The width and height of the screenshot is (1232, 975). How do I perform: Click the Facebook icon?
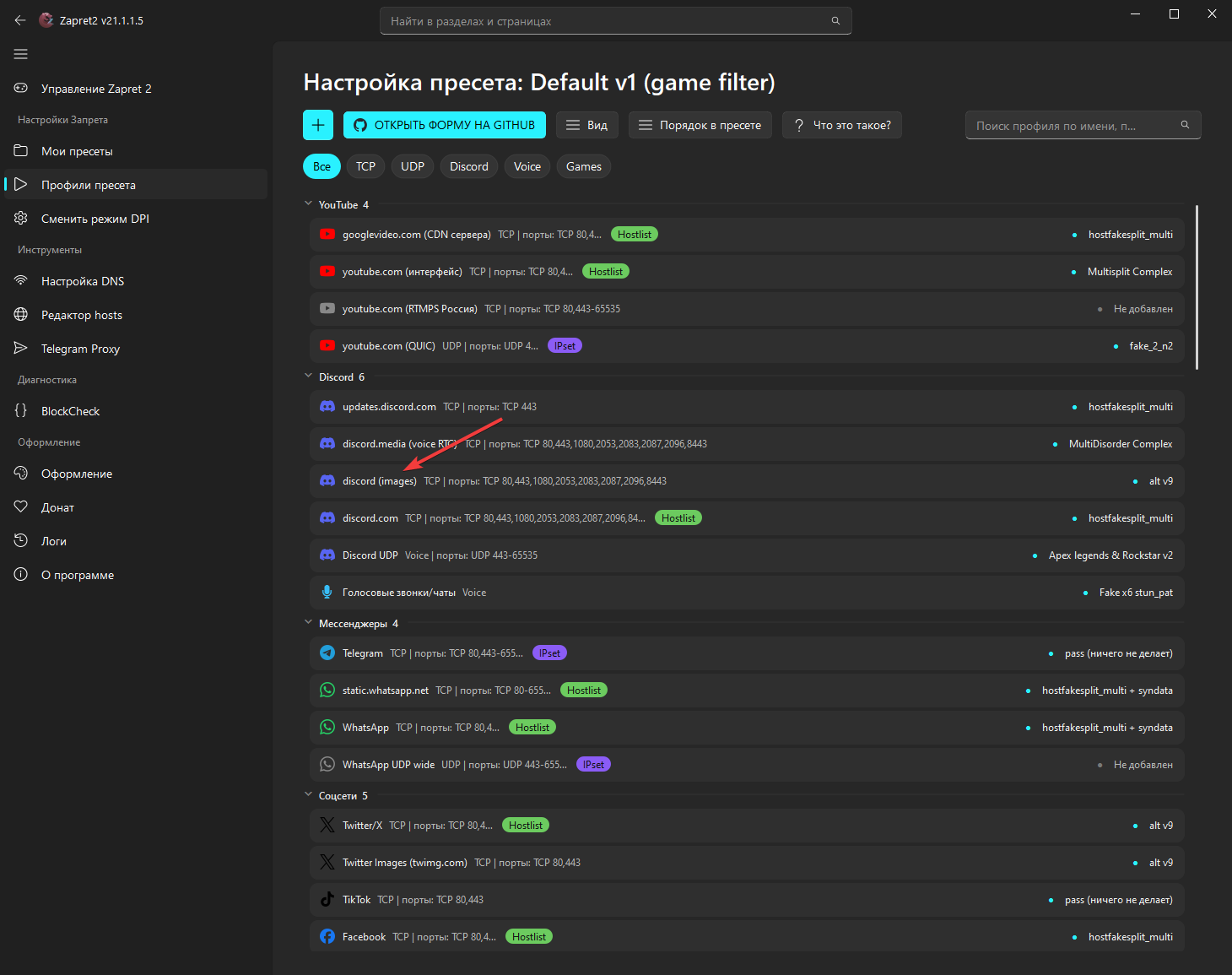(x=327, y=937)
